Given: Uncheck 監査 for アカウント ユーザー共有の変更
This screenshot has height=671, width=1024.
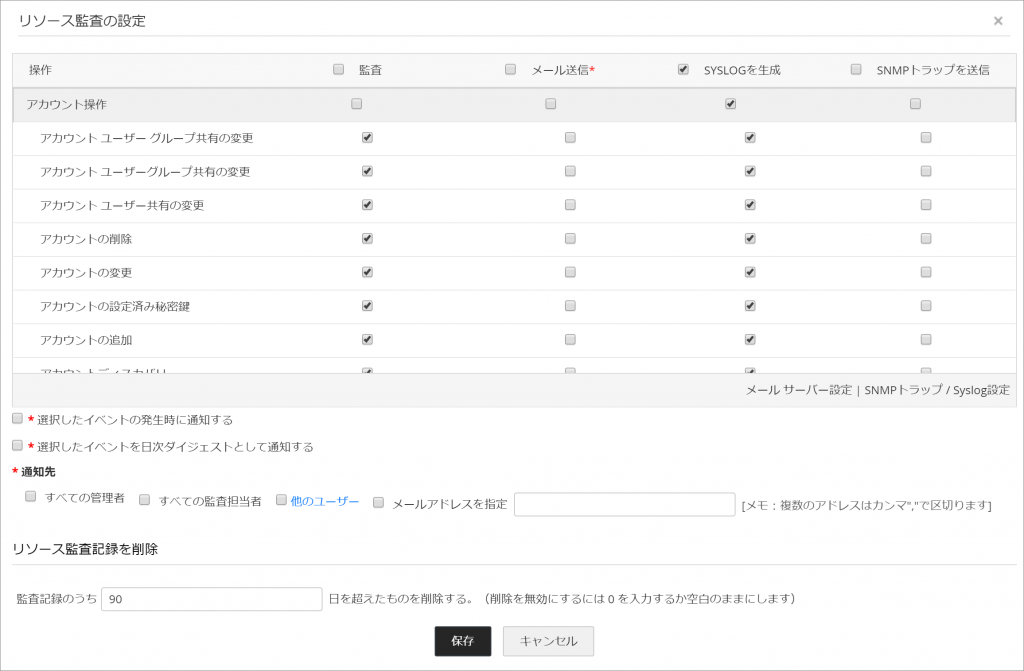Looking at the screenshot, I should point(367,205).
